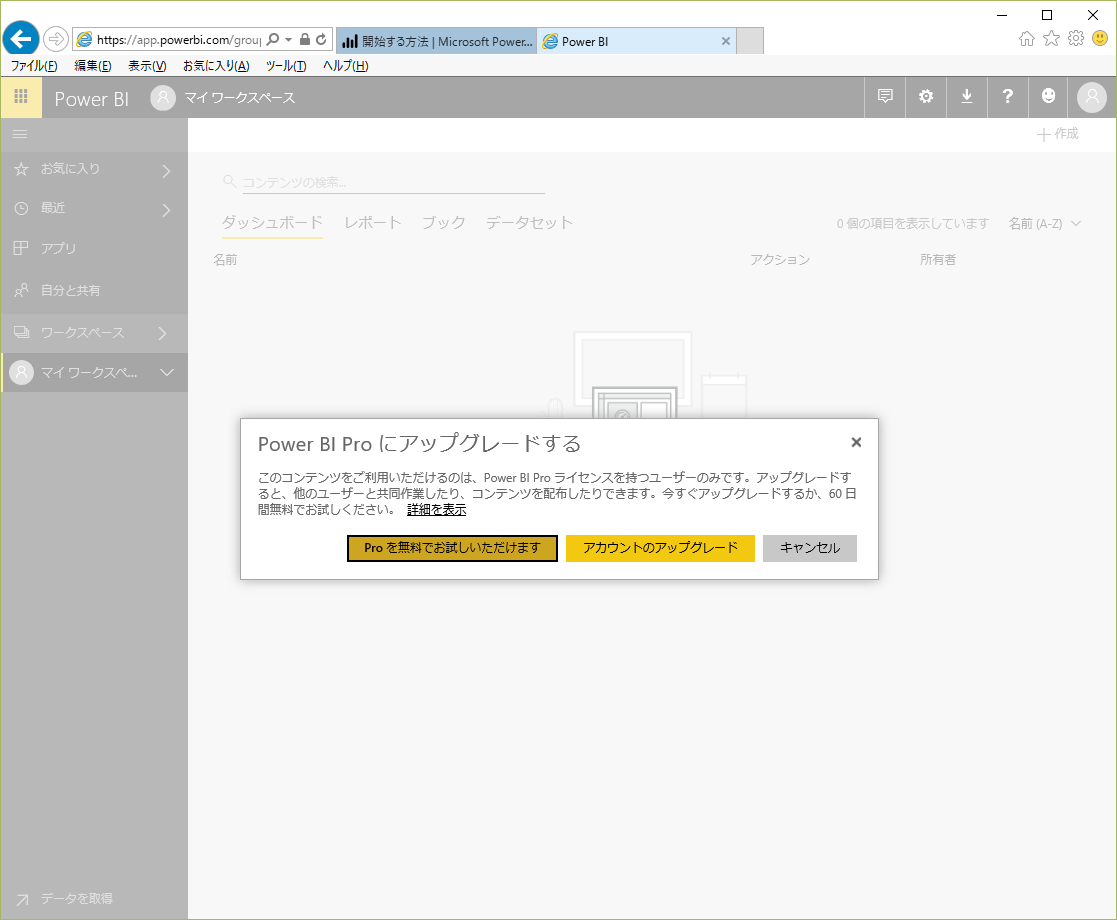Image resolution: width=1117 pixels, height=920 pixels.
Task: Open the browser home icon
Action: tap(1027, 38)
